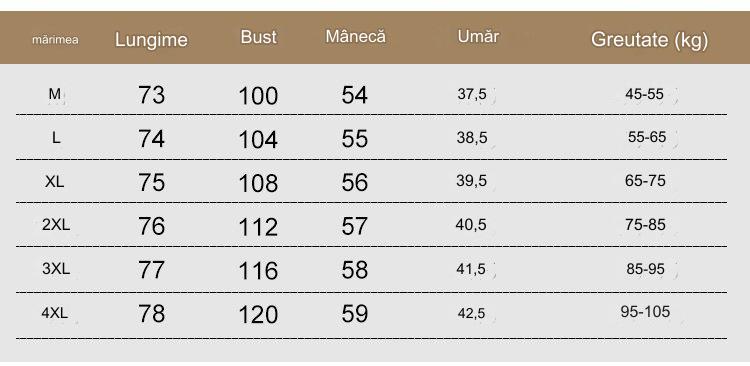Click bust value 120

click(x=258, y=315)
